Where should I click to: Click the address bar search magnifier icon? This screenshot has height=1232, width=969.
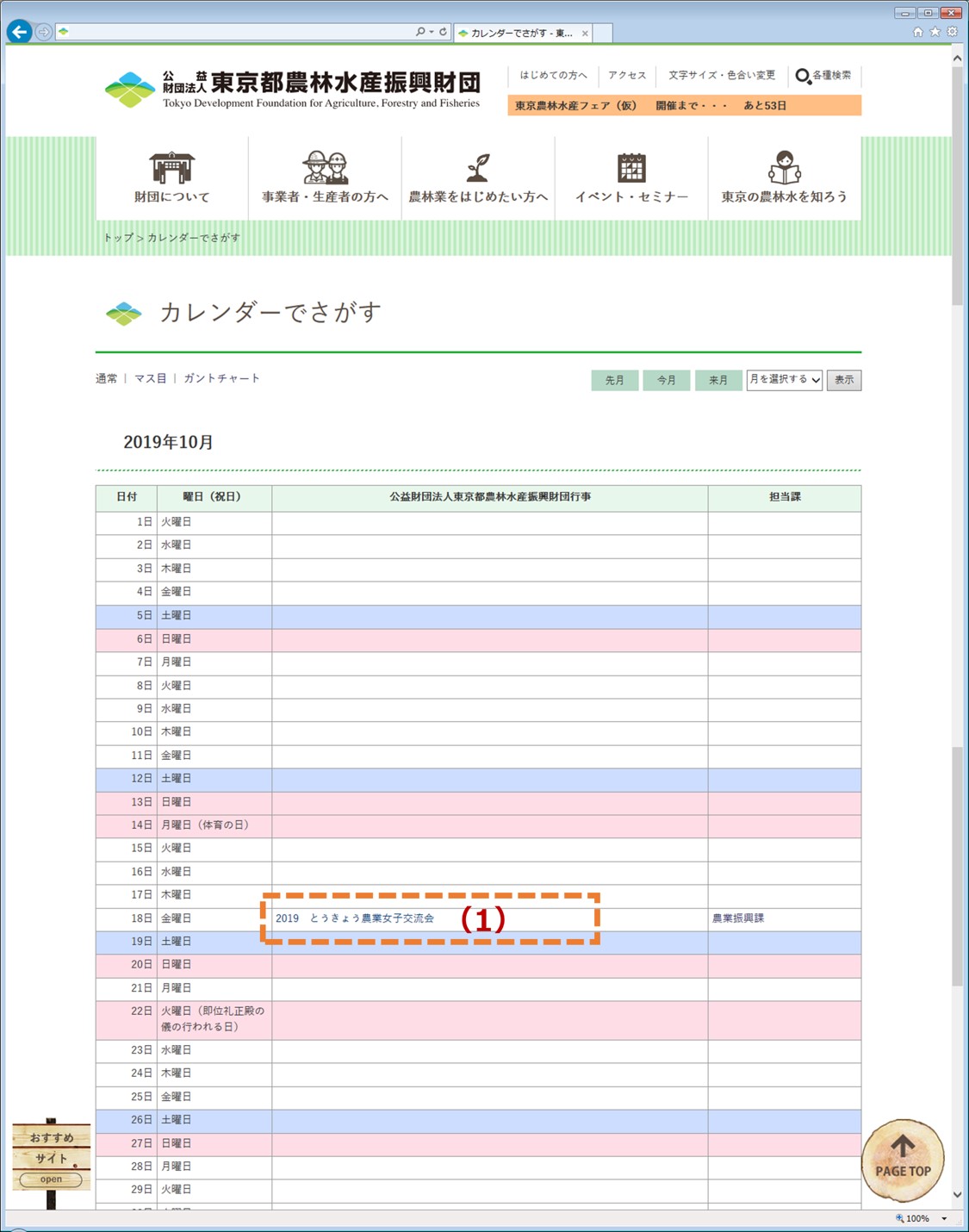pyautogui.click(x=420, y=32)
